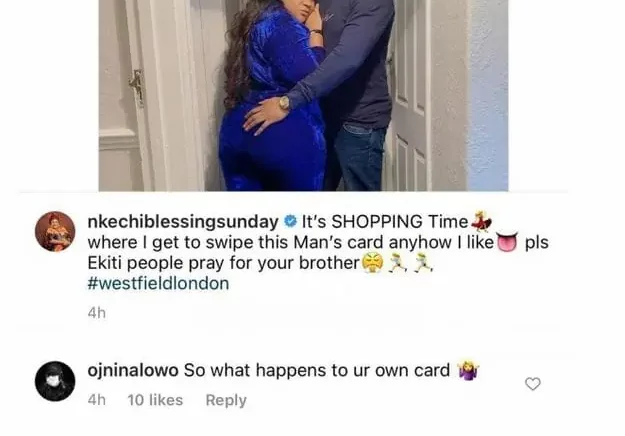View the 10 likes on the comment
625x436 pixels.
click(155, 400)
